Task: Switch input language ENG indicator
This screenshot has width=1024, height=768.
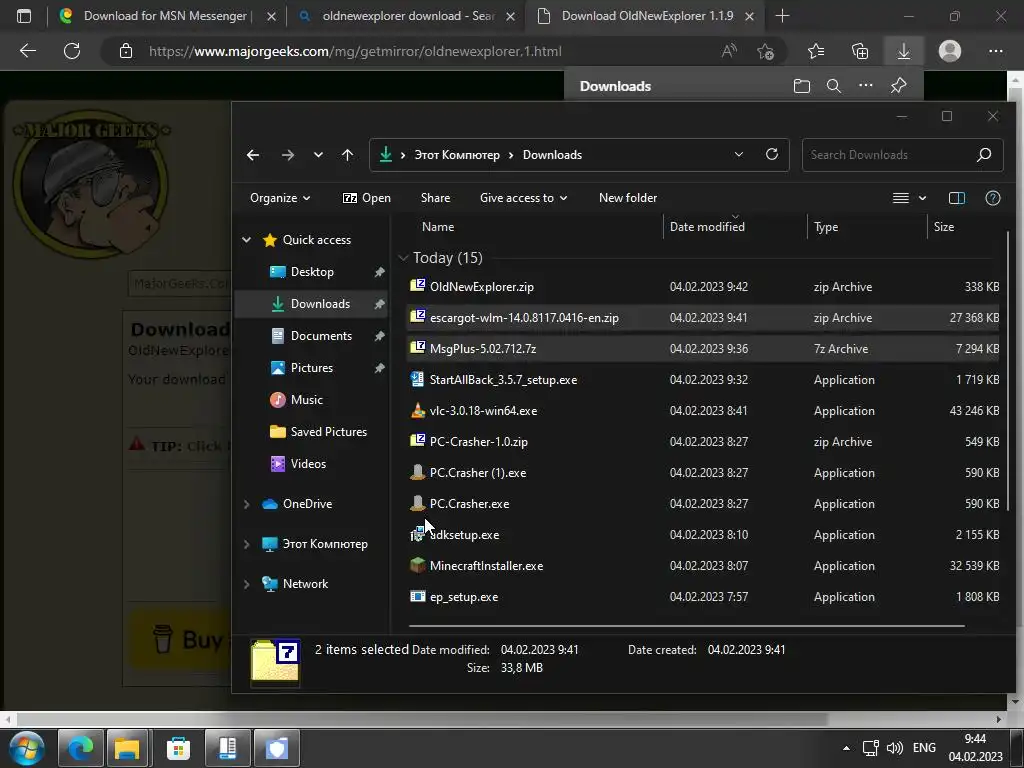Action: (x=924, y=748)
